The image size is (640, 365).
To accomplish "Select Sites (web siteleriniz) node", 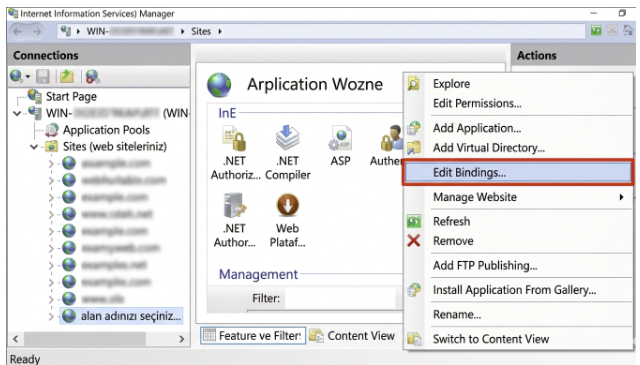I will pos(115,147).
